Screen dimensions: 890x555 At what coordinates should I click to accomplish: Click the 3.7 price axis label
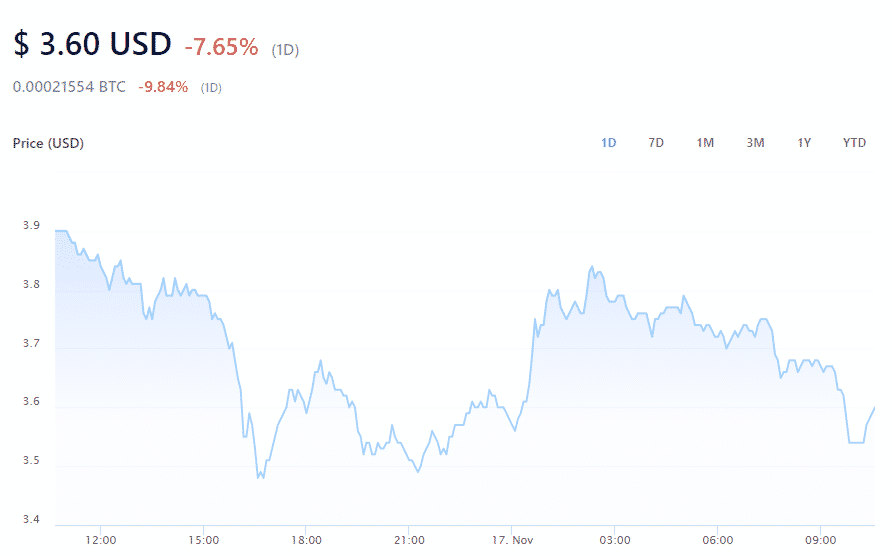coord(31,344)
